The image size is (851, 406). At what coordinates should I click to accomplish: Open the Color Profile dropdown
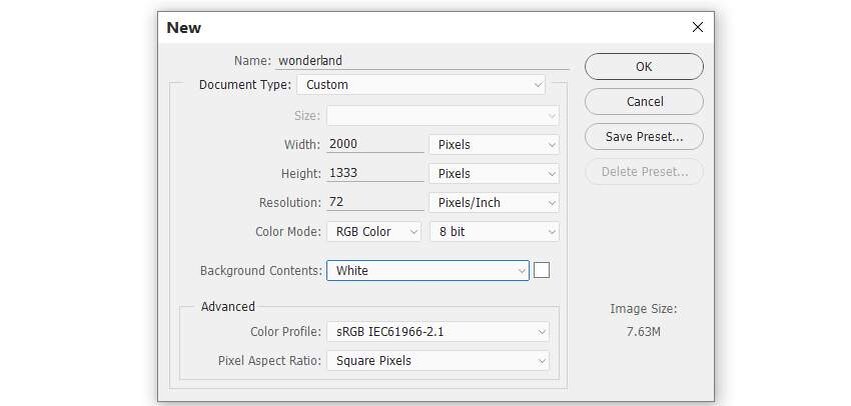(437, 331)
